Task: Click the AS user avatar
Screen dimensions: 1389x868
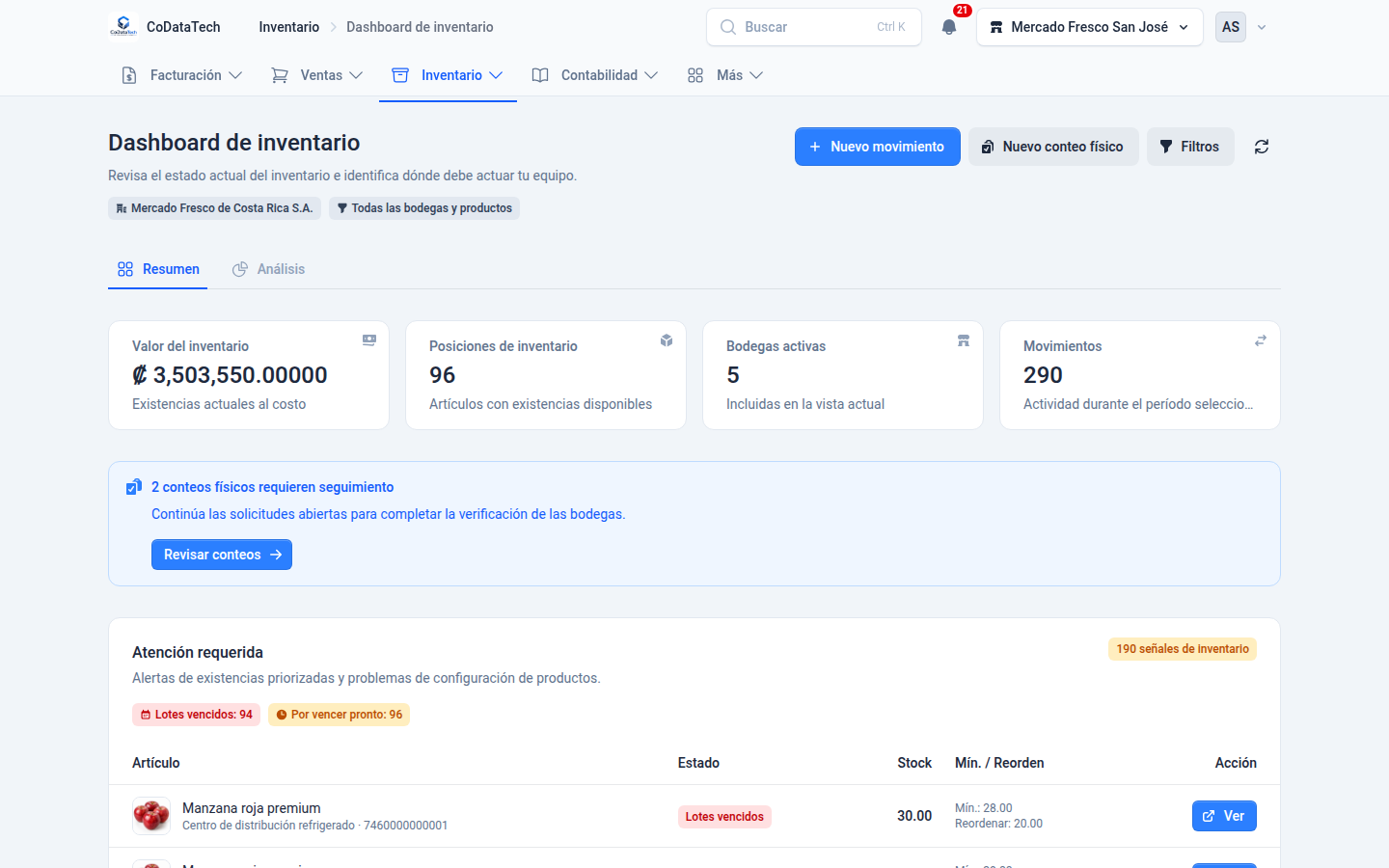Action: pyautogui.click(x=1231, y=27)
